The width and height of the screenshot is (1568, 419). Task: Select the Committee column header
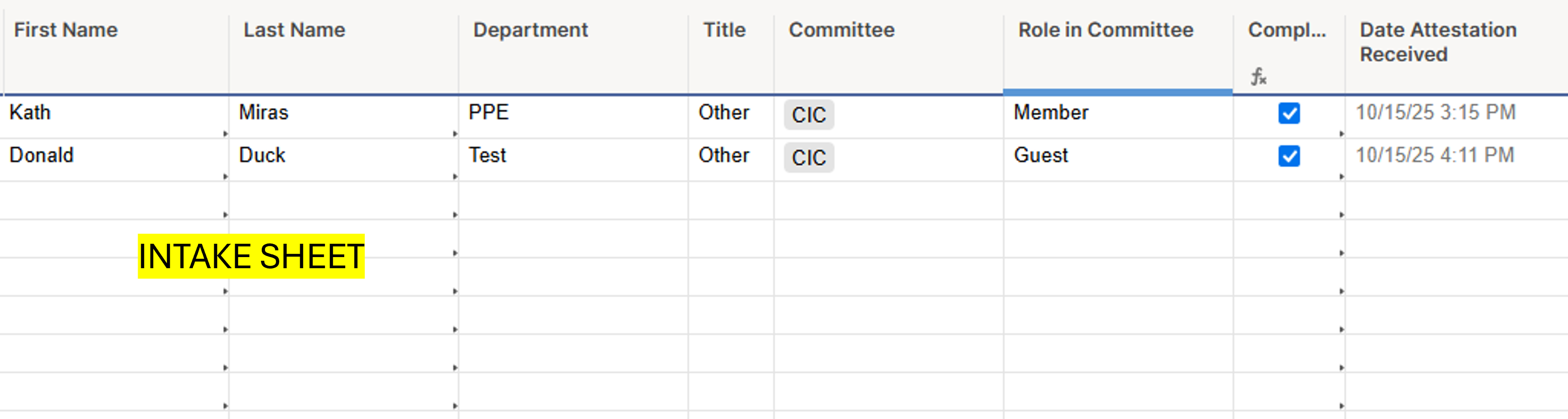click(841, 30)
